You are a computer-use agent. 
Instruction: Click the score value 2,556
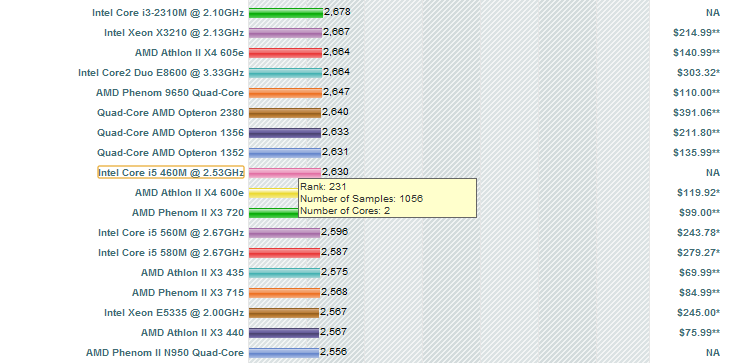tap(333, 352)
